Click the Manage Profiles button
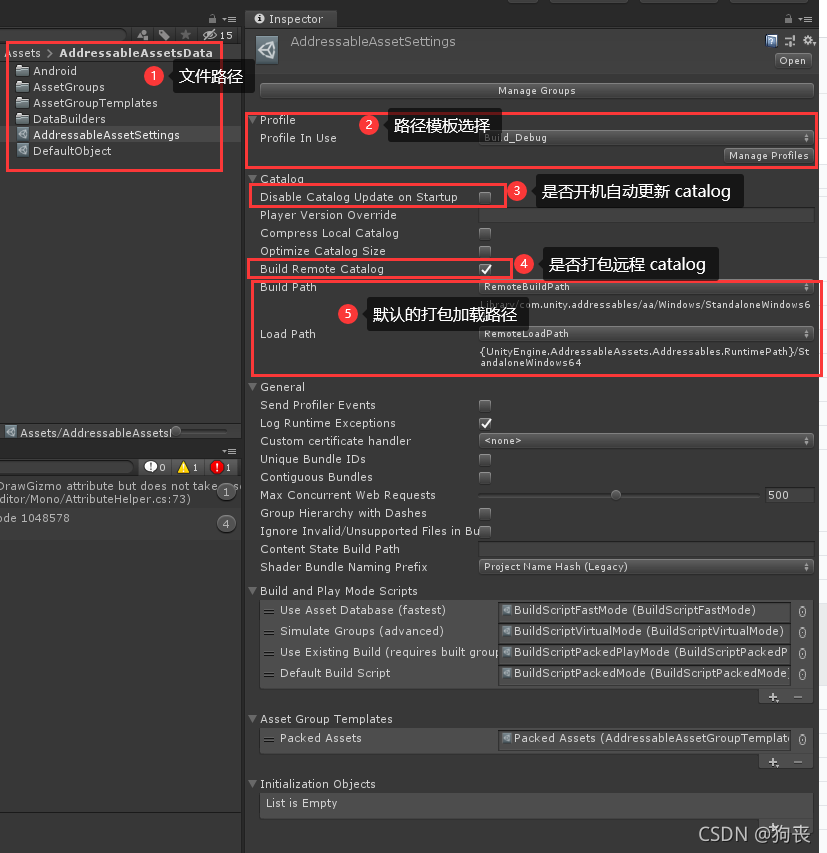The width and height of the screenshot is (827, 853). point(769,156)
